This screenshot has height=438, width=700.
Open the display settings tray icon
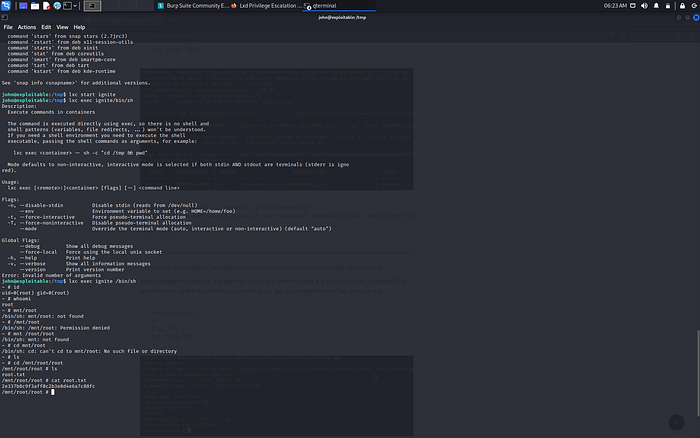(633, 6)
